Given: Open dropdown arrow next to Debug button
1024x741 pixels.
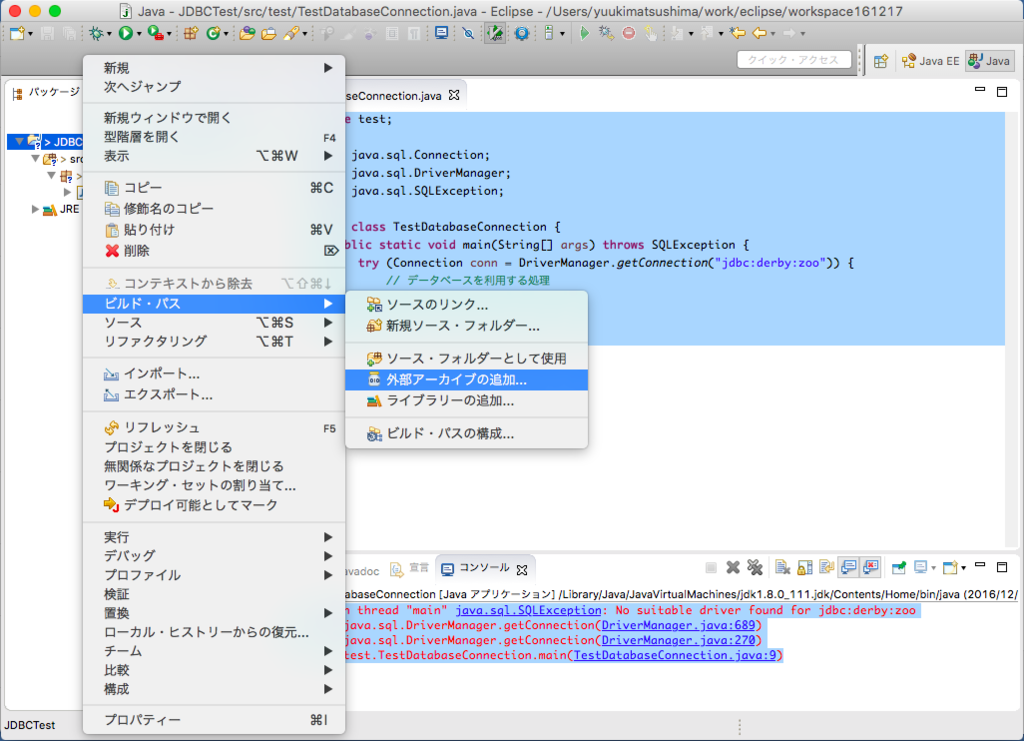Looking at the screenshot, I should click(x=109, y=34).
